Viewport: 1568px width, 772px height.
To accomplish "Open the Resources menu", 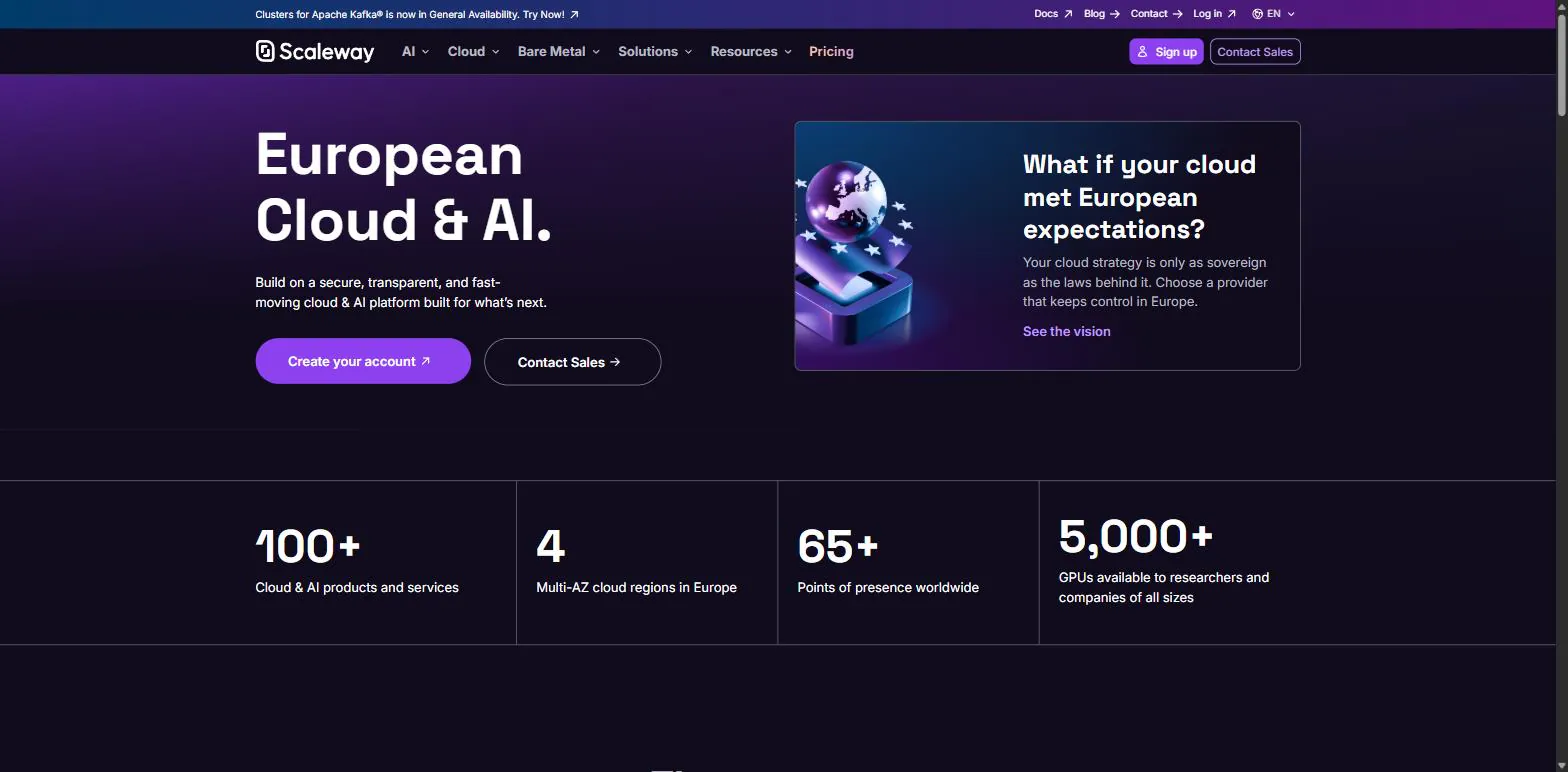I will (751, 52).
